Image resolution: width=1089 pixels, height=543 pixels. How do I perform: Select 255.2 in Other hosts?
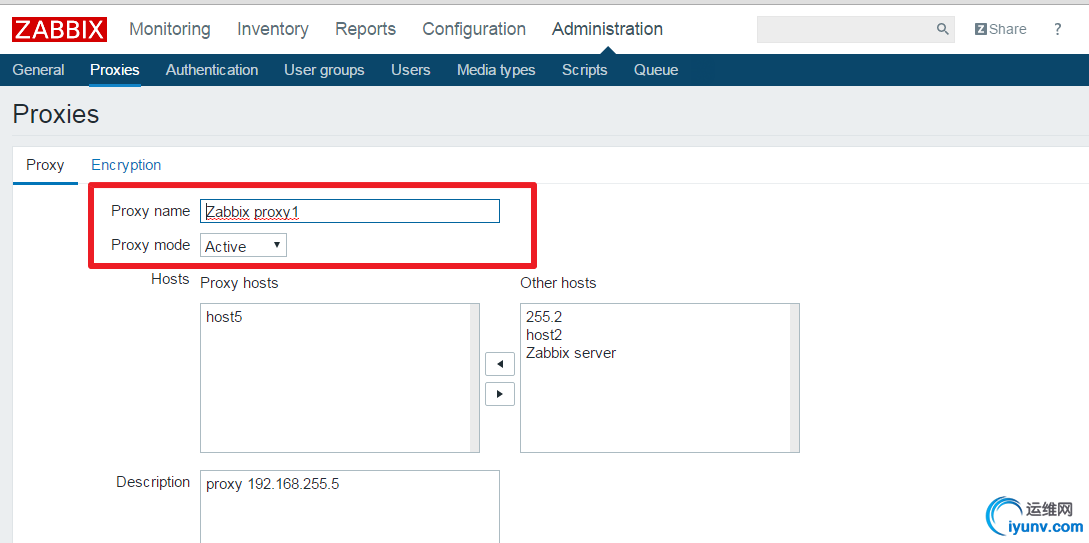tap(544, 317)
